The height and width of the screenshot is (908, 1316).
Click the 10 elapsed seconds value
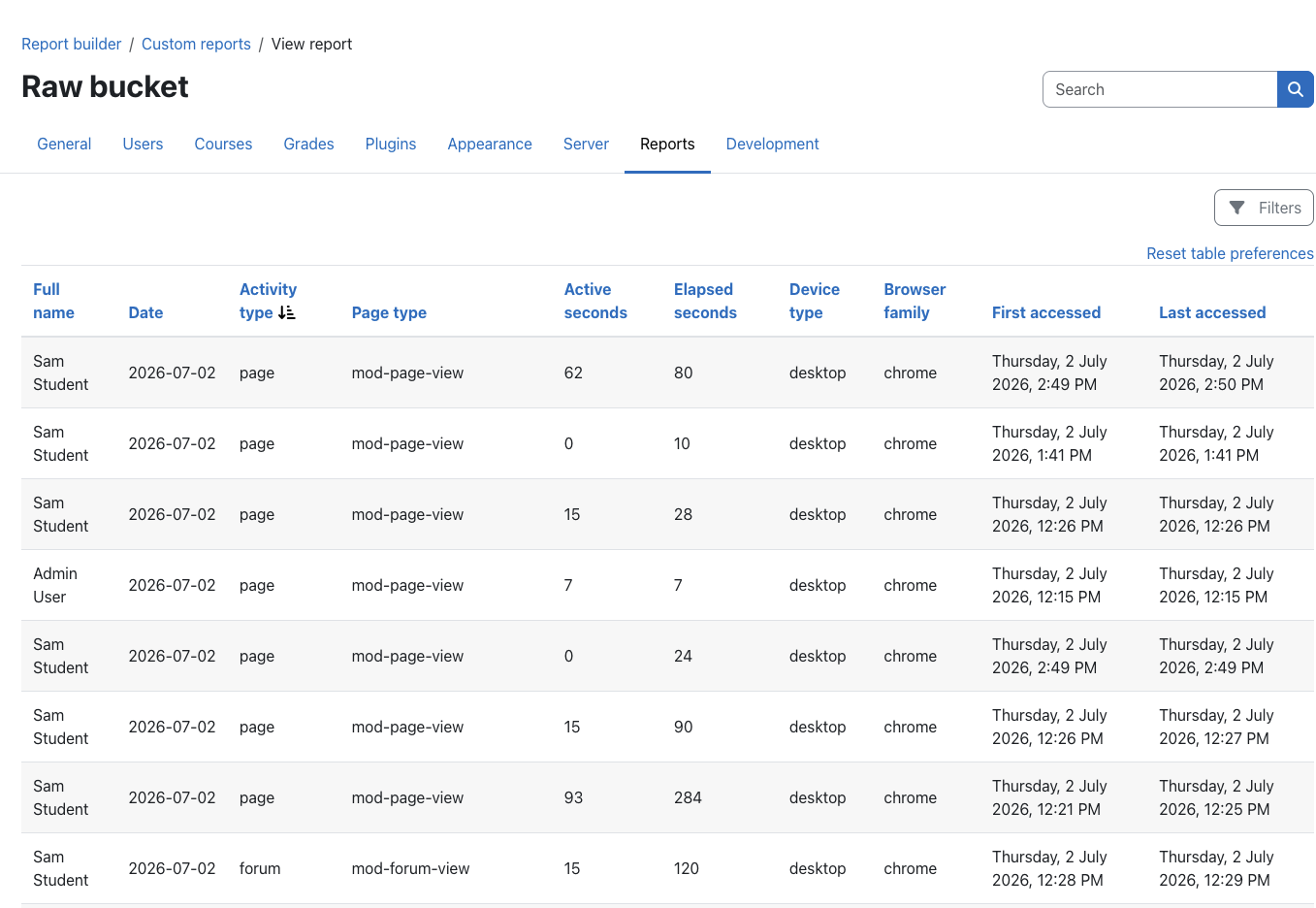point(682,443)
